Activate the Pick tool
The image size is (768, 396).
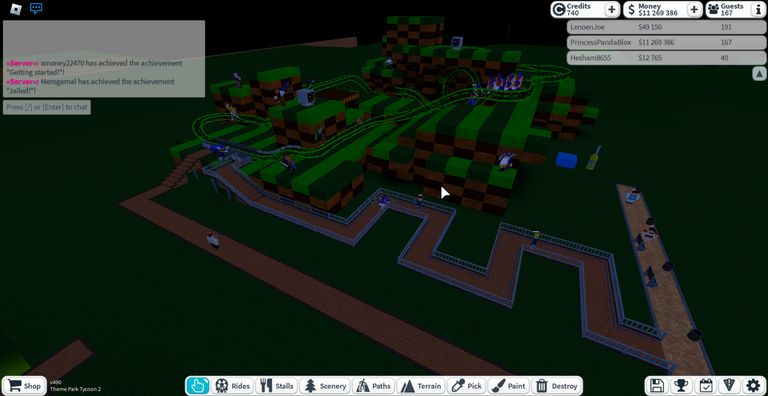point(466,386)
